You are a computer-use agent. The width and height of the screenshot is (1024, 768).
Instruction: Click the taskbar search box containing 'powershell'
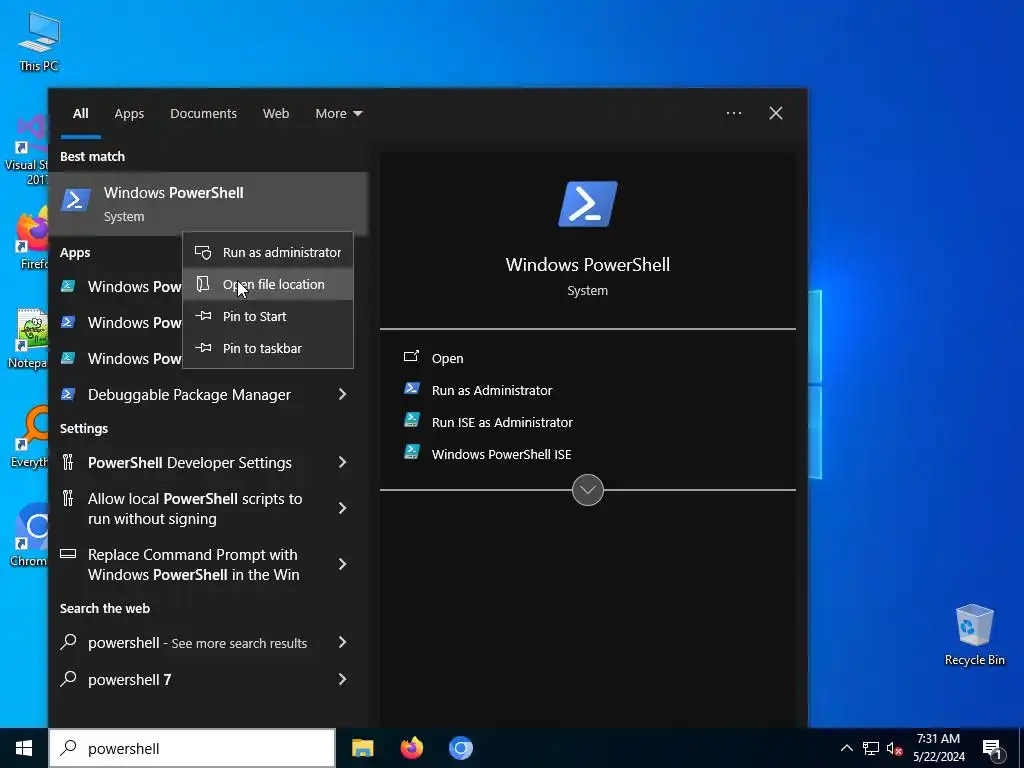[192, 748]
